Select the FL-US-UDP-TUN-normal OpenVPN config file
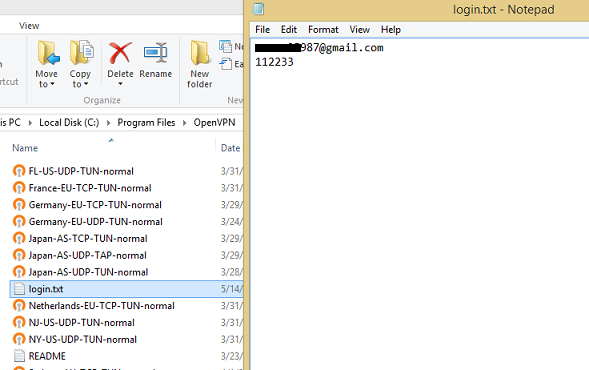 [81, 171]
